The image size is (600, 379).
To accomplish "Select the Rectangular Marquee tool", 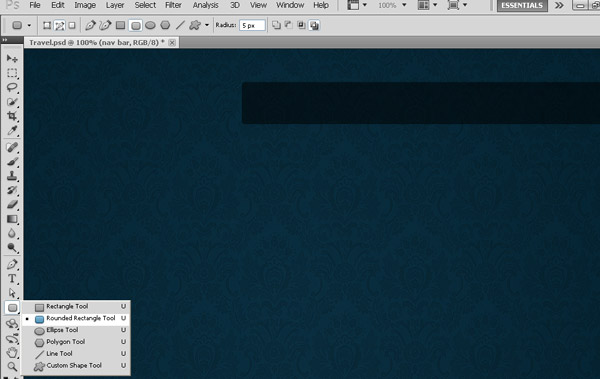I will coord(12,73).
